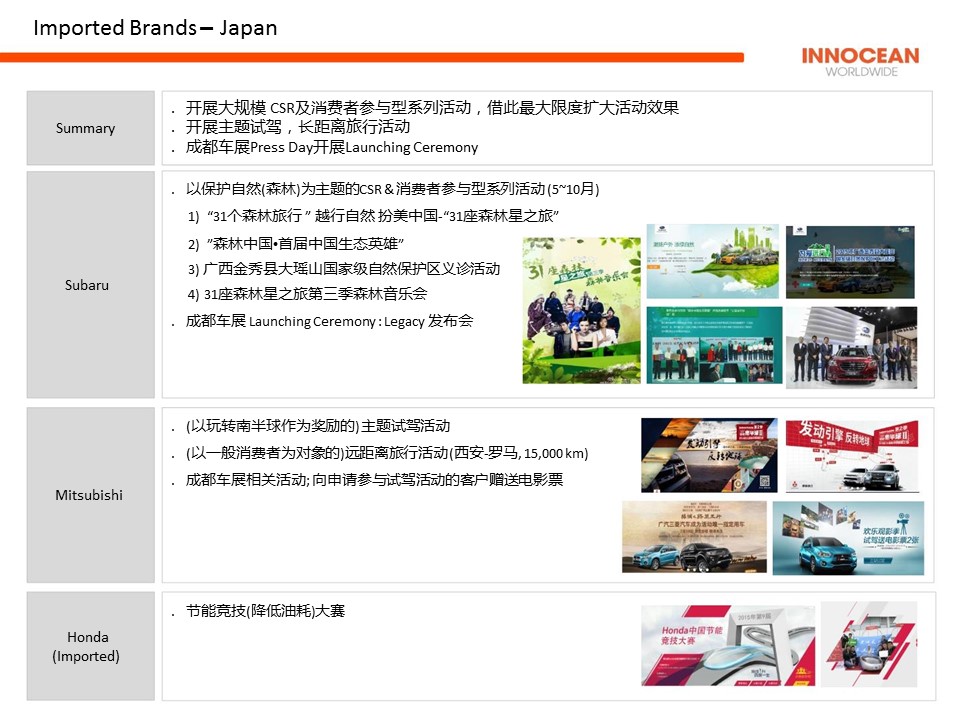
Task: Open the Subaru forest music festival poster
Action: 581,310
